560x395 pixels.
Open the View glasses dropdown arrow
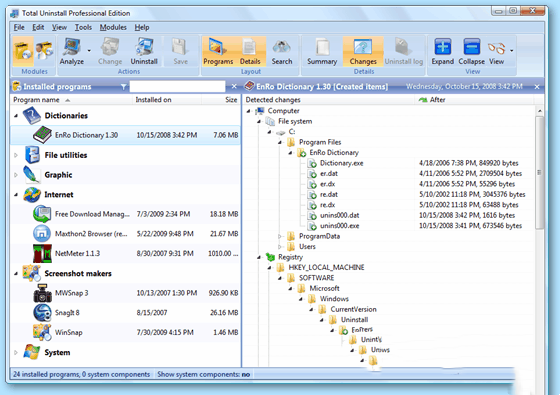(512, 50)
